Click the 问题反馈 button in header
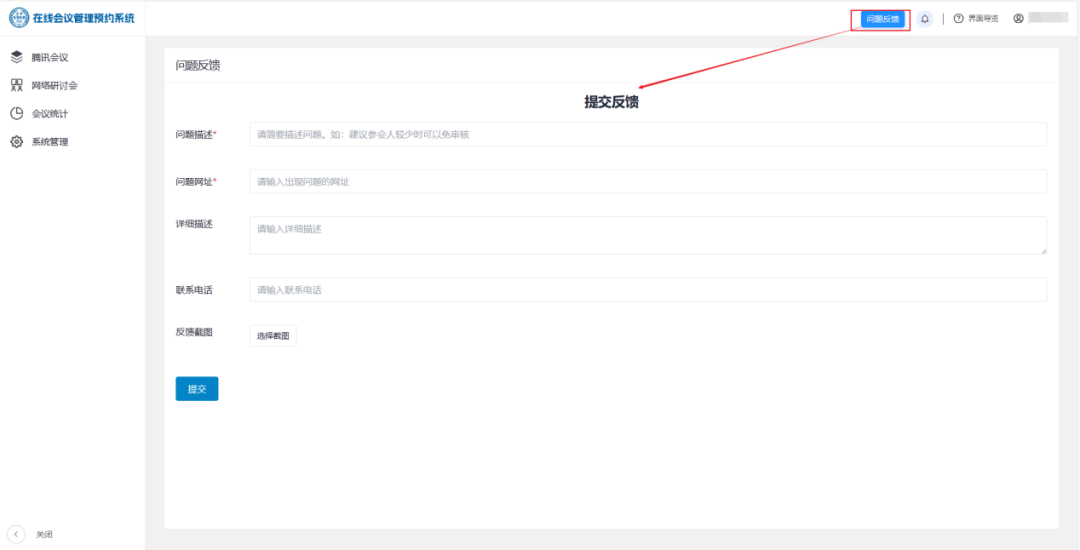Viewport: 1080px width, 550px height. pos(882,19)
